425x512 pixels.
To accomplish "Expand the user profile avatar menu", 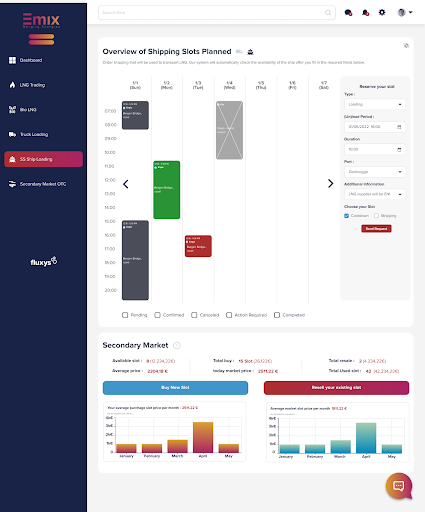I will click(405, 13).
